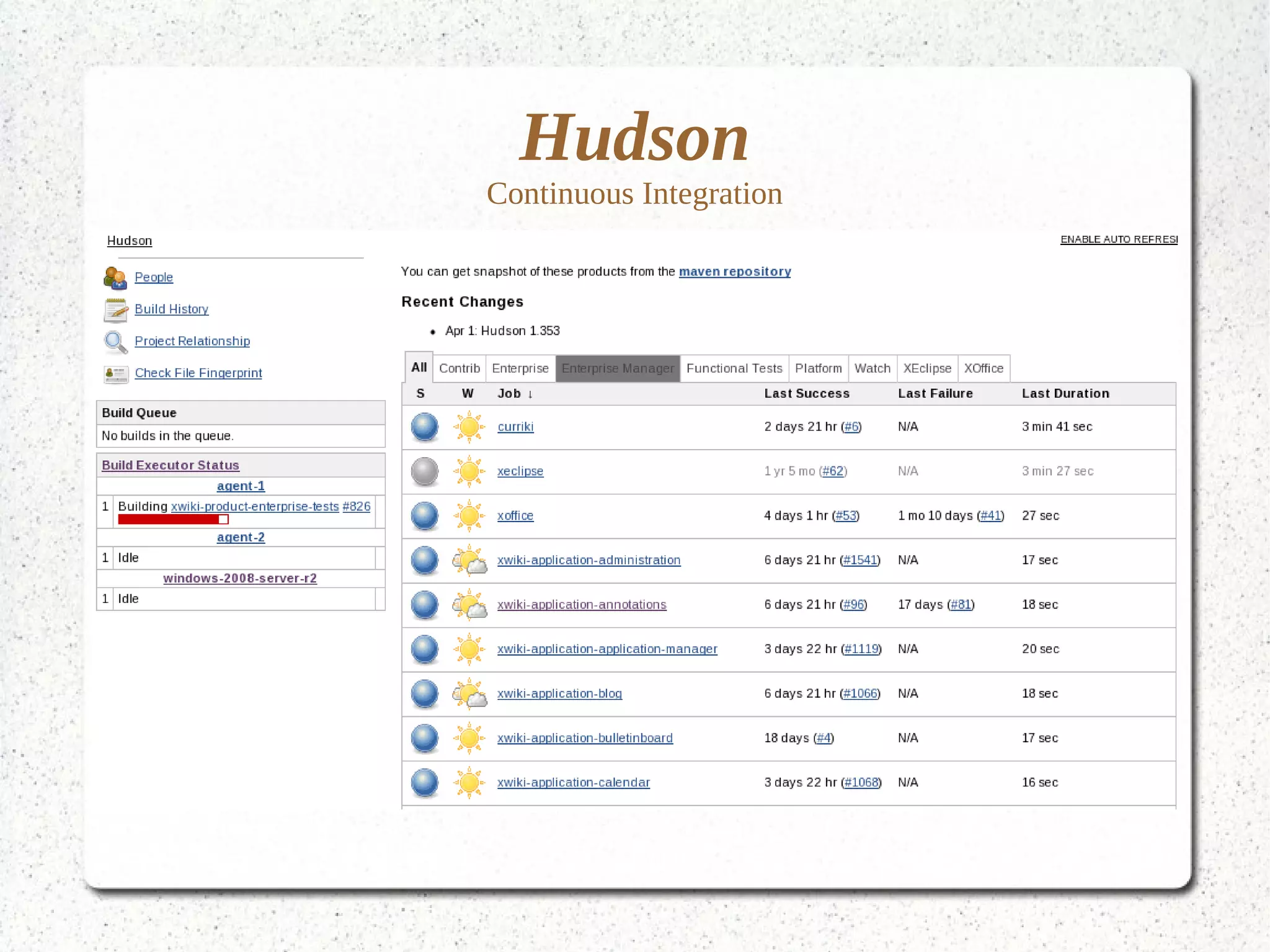Open the Project Relationship link

pyautogui.click(x=192, y=341)
